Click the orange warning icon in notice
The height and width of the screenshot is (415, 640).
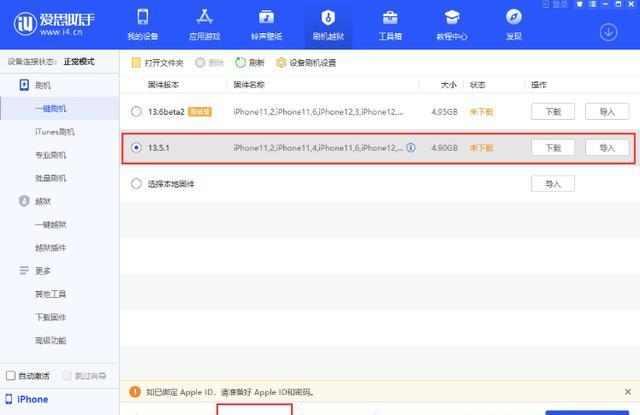click(x=135, y=392)
